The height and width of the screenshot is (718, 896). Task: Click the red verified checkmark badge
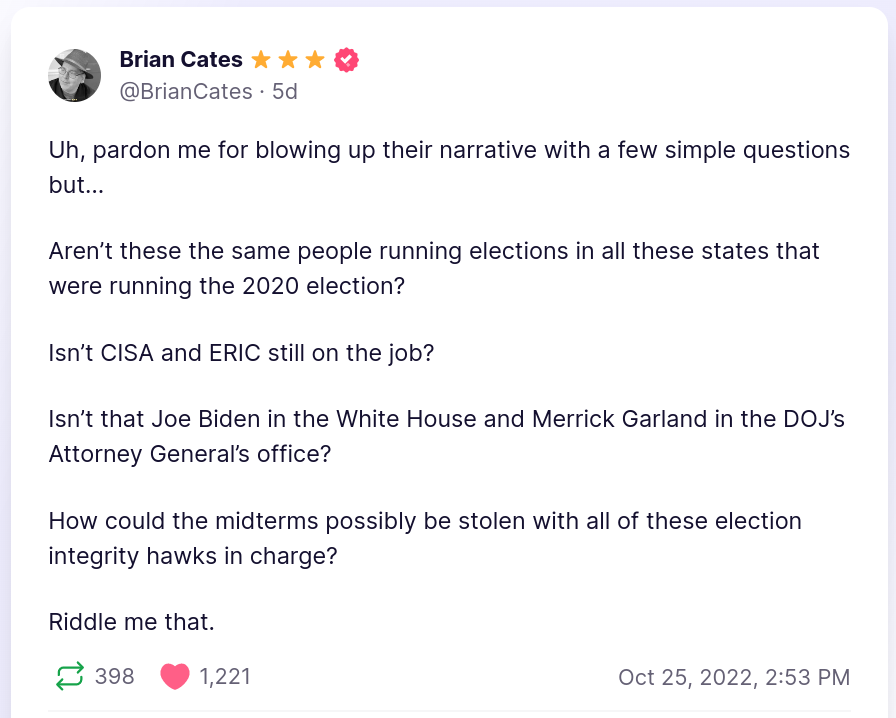tap(346, 60)
